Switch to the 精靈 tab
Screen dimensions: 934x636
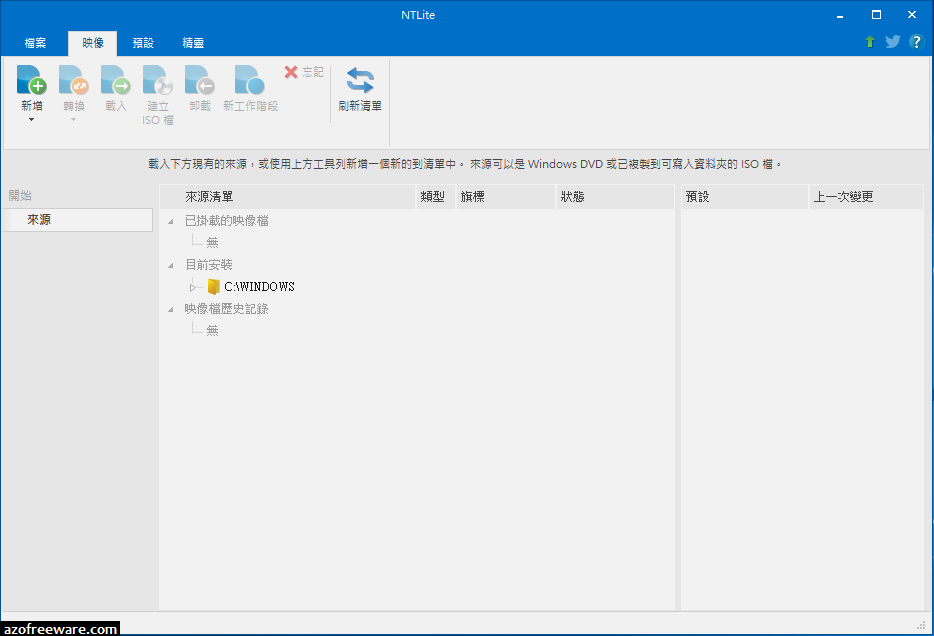tap(193, 43)
